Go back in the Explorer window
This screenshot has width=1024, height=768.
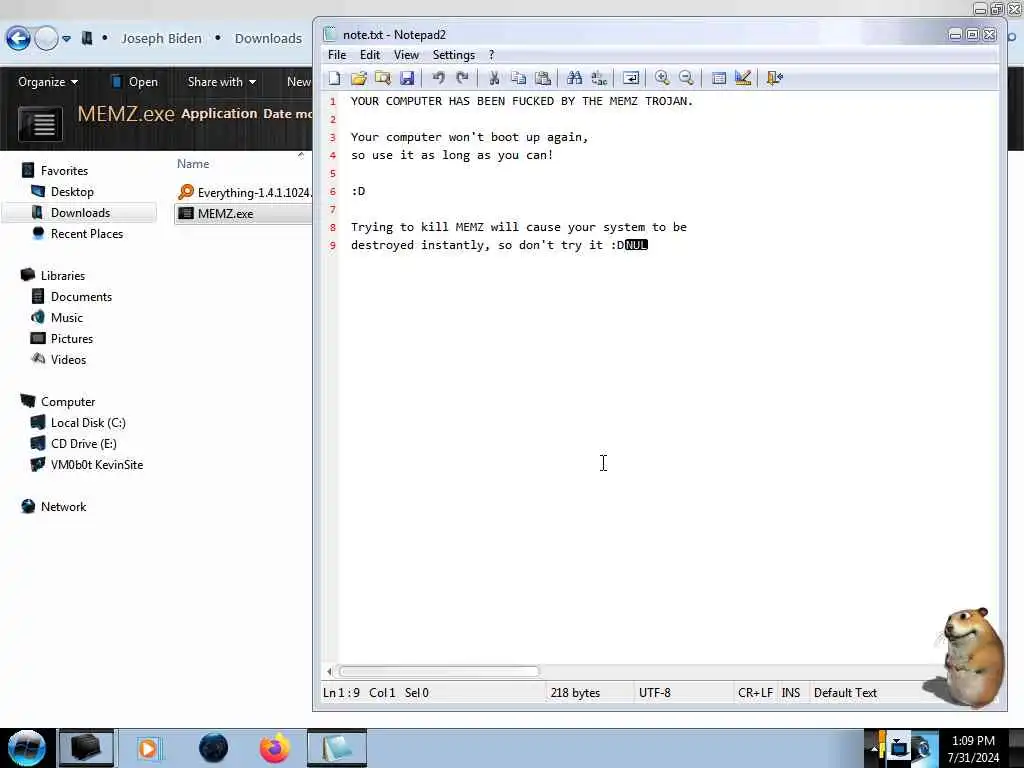coord(18,39)
